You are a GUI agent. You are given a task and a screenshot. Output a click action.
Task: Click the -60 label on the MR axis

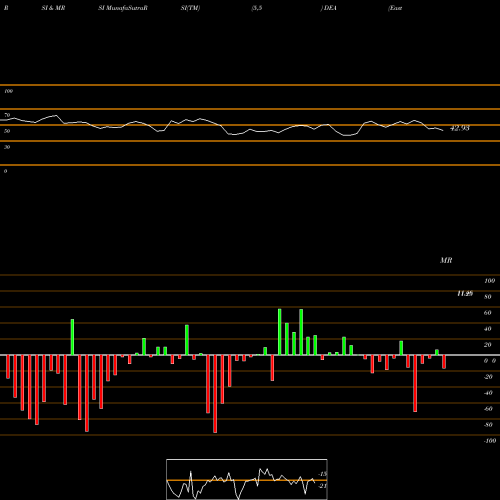488,409
